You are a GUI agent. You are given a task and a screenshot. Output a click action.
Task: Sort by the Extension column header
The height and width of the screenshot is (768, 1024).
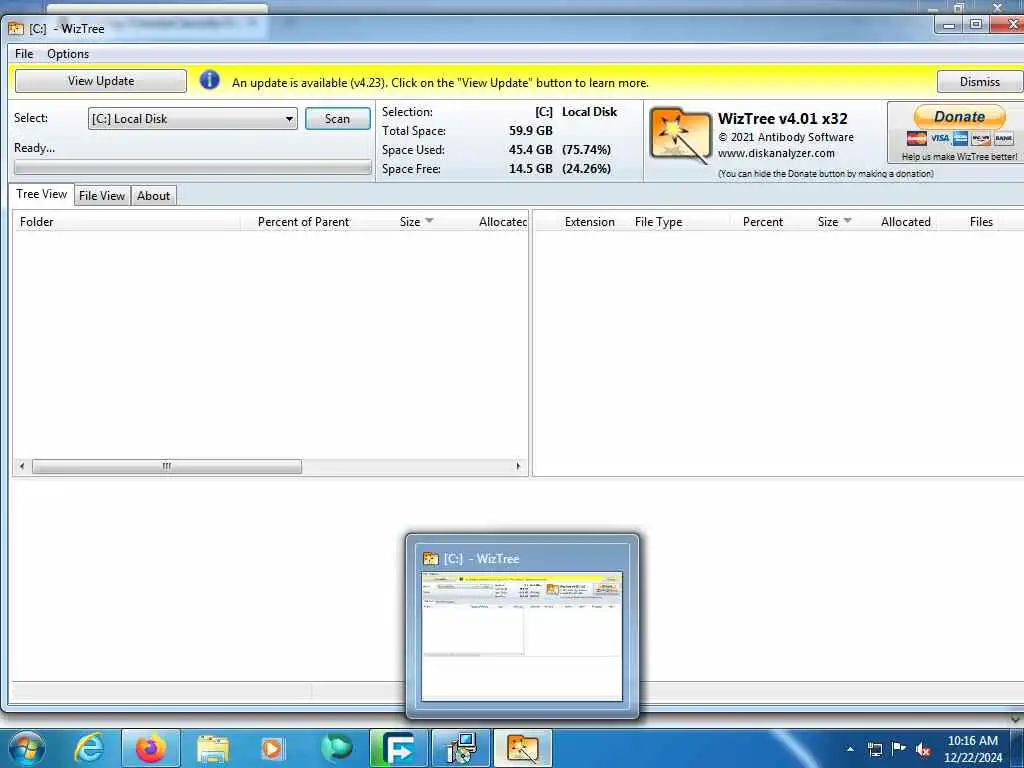click(589, 221)
